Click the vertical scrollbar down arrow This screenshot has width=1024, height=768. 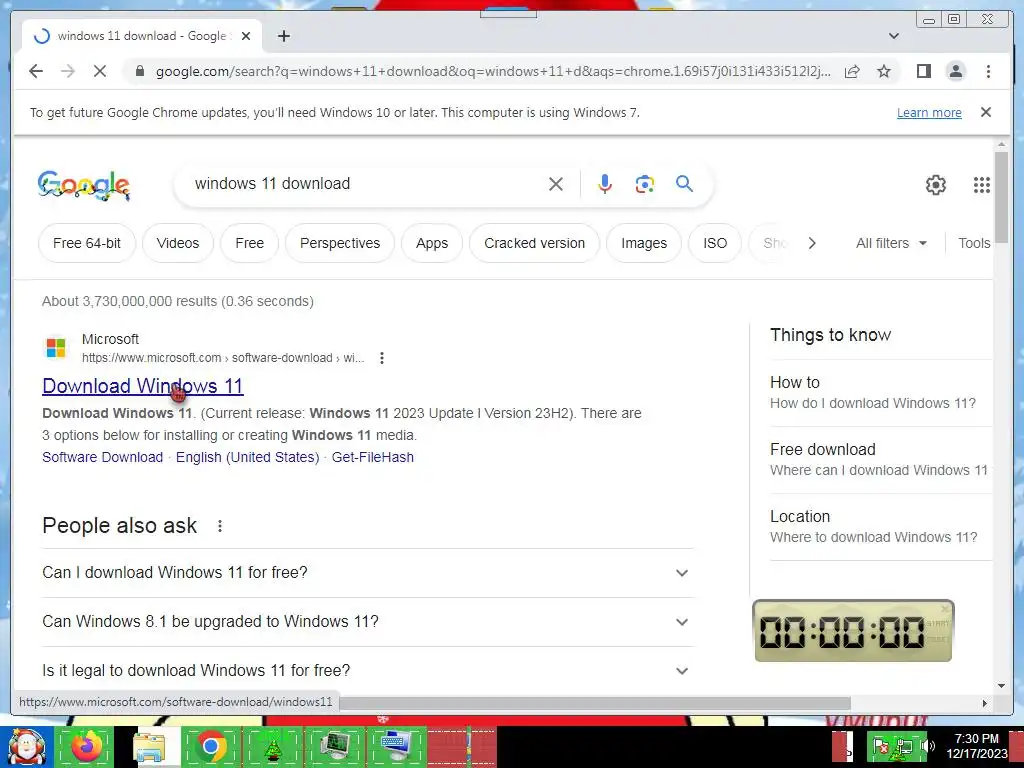click(x=1001, y=686)
